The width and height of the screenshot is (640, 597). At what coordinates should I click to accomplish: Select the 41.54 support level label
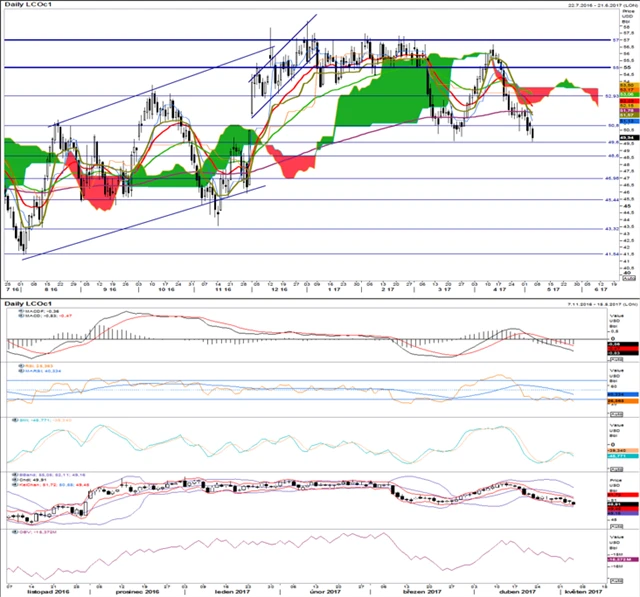(611, 254)
